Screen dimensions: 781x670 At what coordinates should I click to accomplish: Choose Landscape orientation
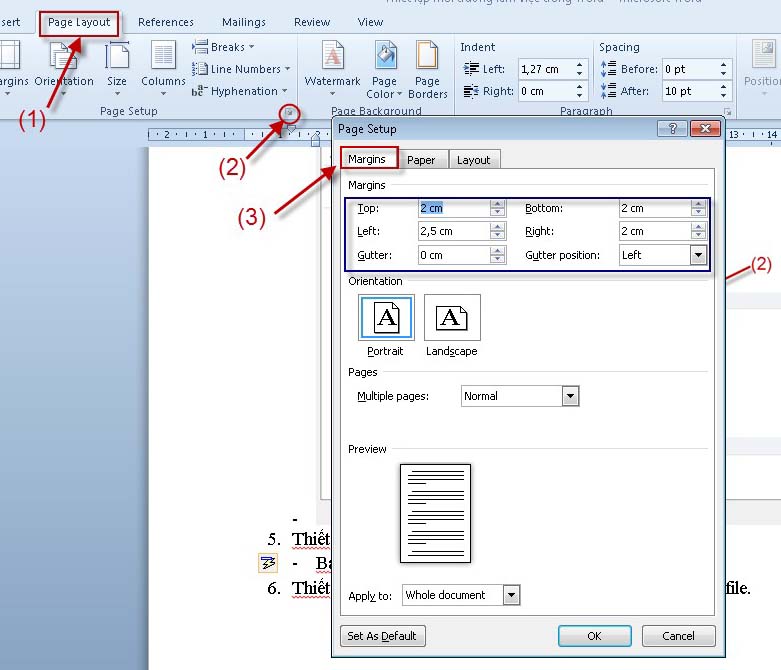tap(452, 325)
